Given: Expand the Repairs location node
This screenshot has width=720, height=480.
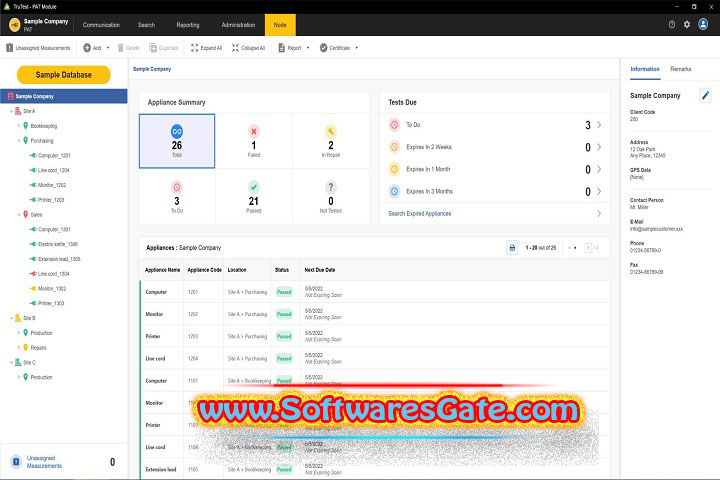Looking at the screenshot, I should coord(19,348).
